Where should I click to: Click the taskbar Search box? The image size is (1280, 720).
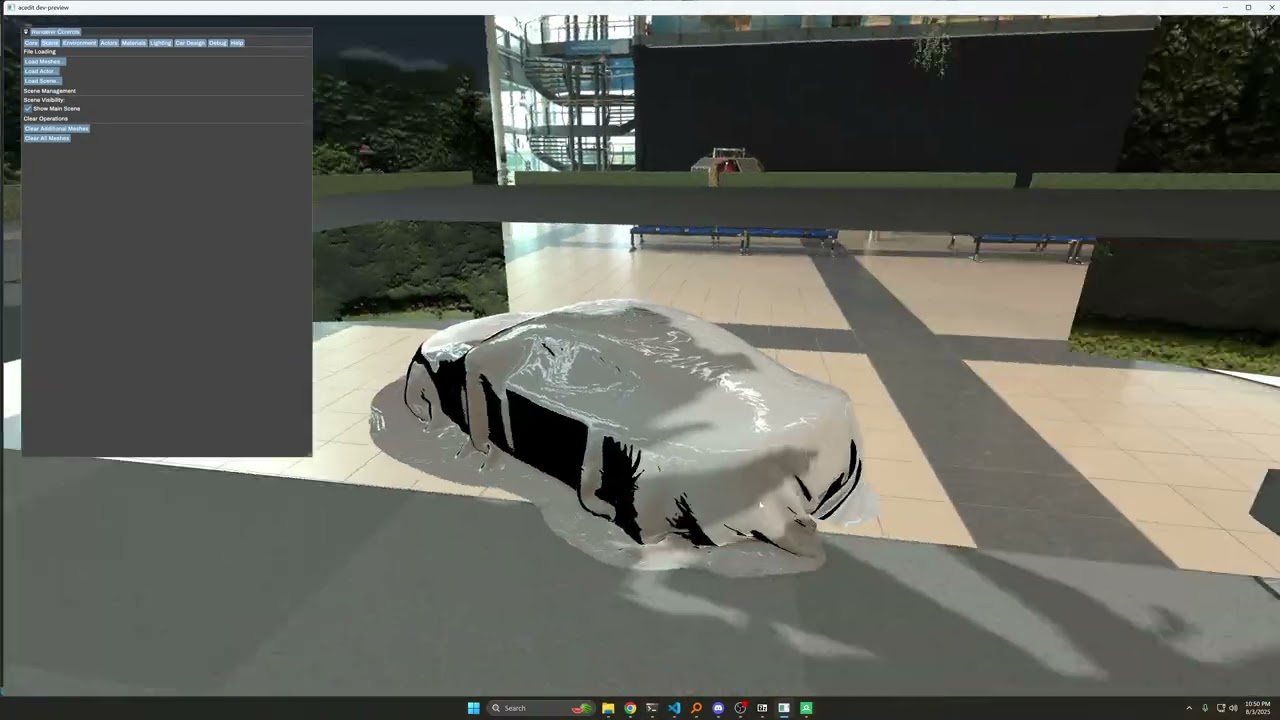540,708
